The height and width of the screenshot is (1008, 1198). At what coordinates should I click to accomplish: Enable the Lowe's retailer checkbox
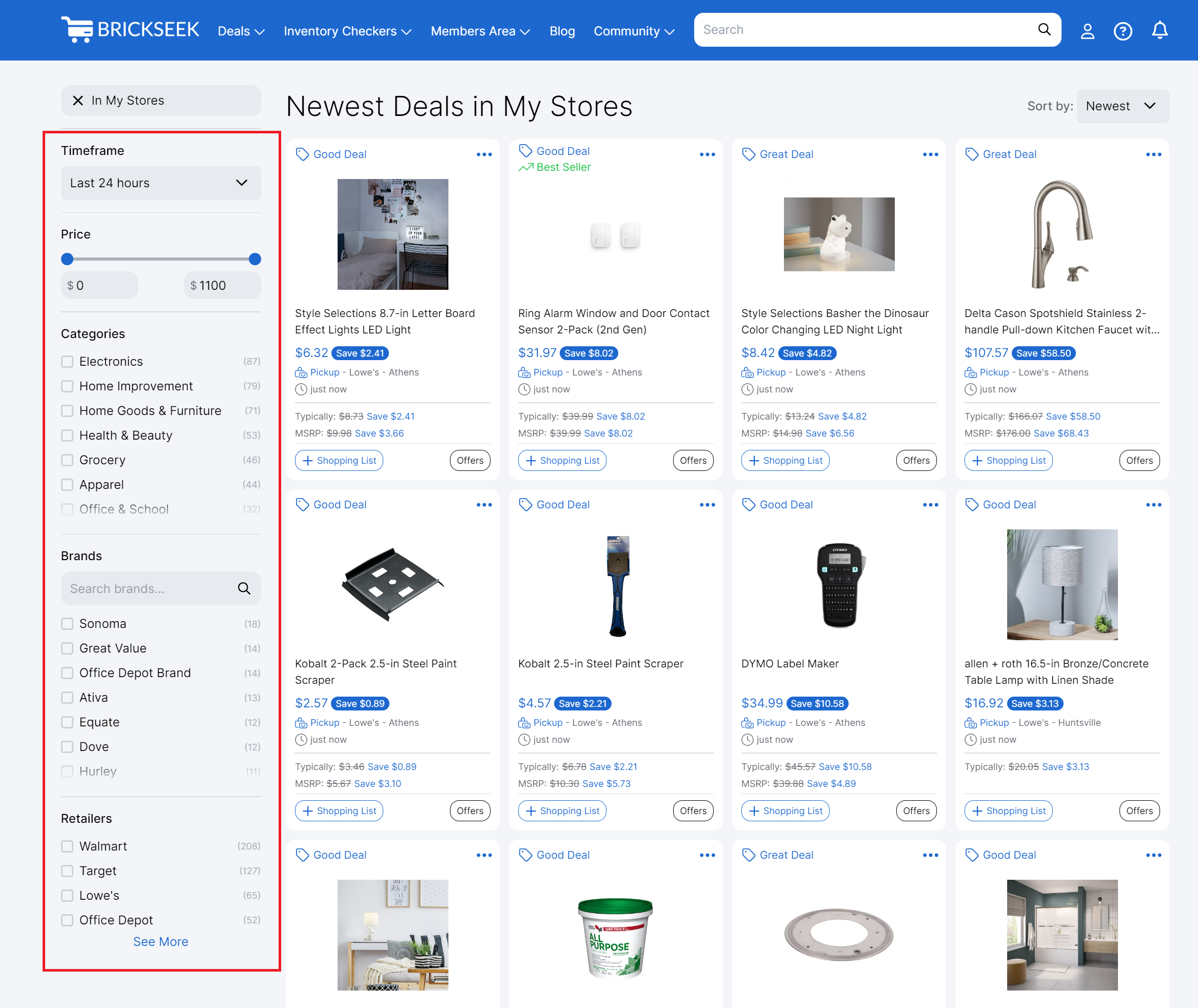pos(67,896)
